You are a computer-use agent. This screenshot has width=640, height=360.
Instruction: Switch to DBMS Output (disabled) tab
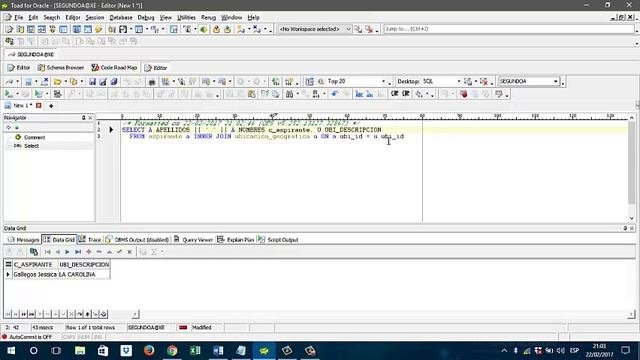pos(137,240)
